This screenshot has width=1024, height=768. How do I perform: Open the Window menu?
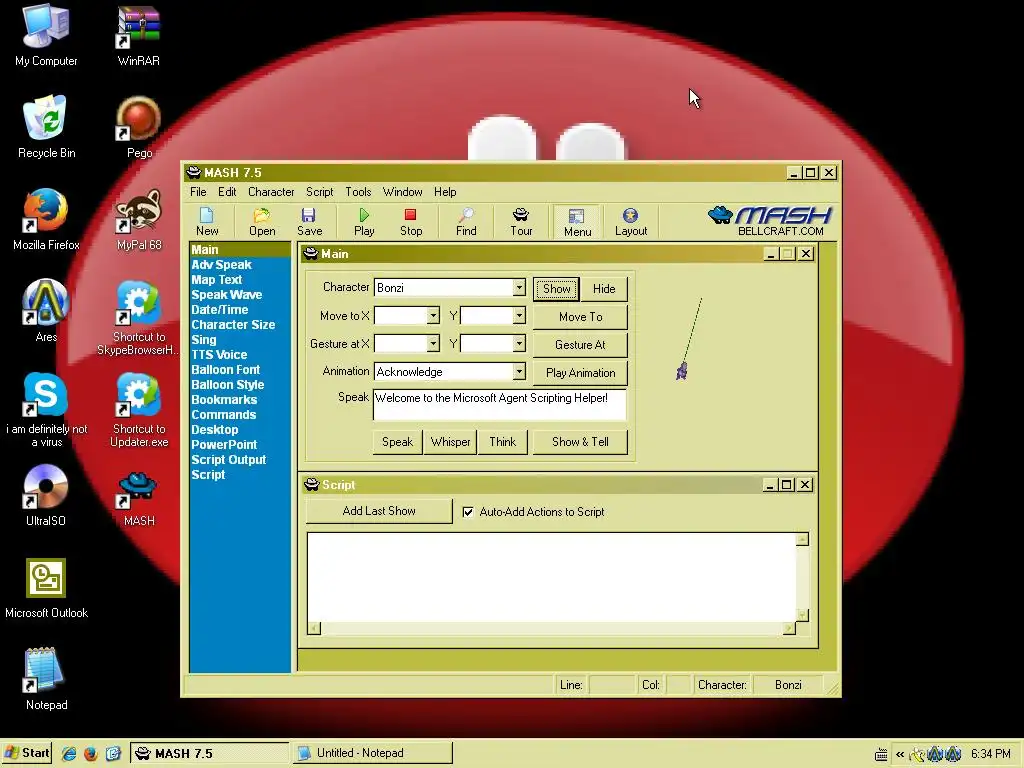click(402, 192)
